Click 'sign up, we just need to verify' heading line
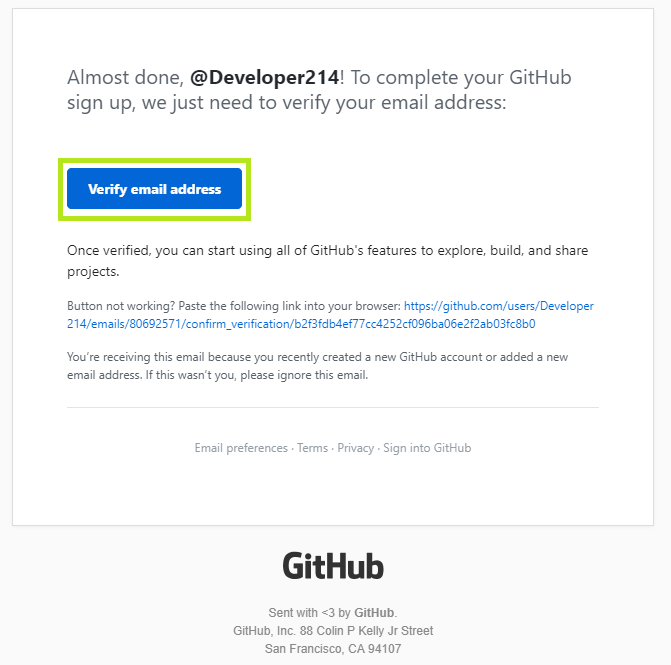Image resolution: width=671 pixels, height=665 pixels. coord(287,103)
